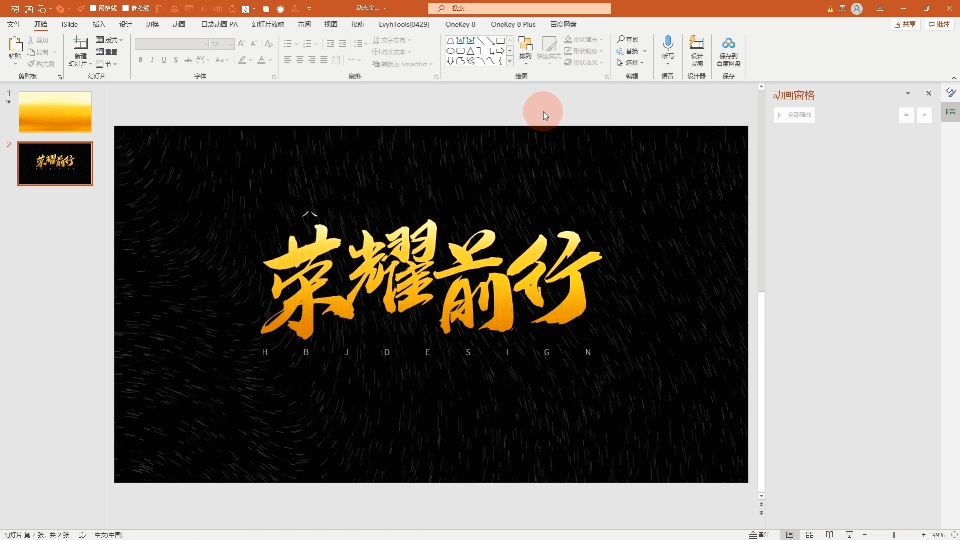Click Play All in animation pane
Image resolution: width=960 pixels, height=540 pixels.
(x=794, y=114)
